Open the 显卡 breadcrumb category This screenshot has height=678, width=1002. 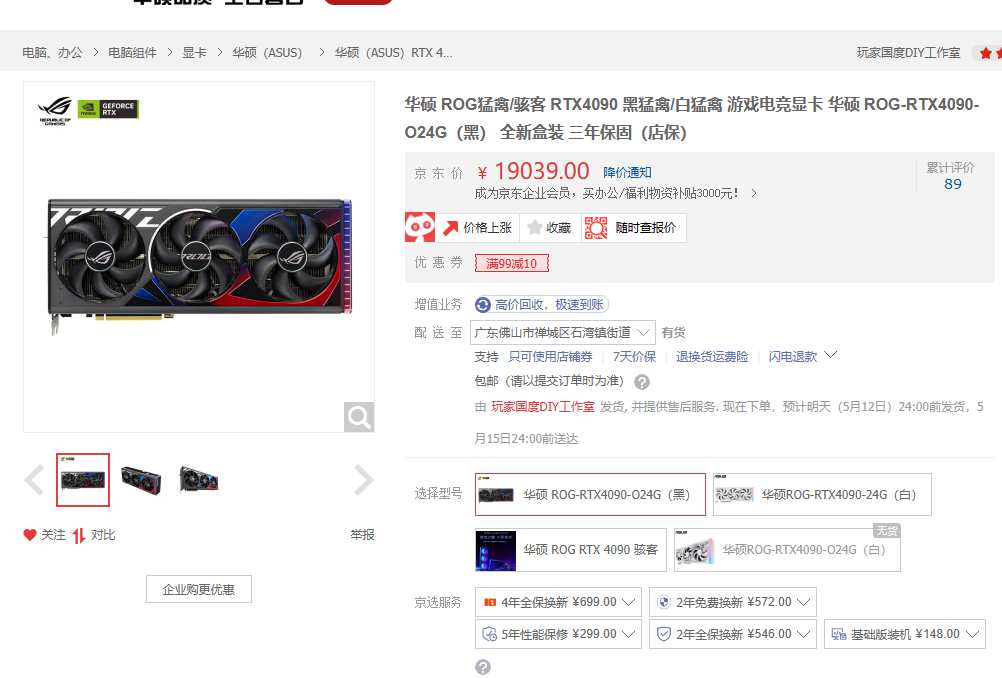194,53
